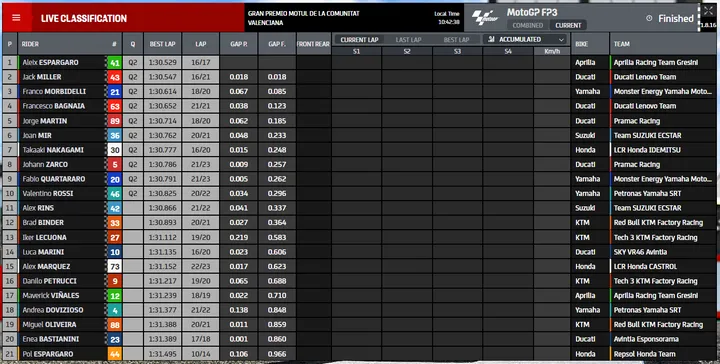Switch to CURRENT classification
Screen dimensions: 720x364
pos(568,25)
